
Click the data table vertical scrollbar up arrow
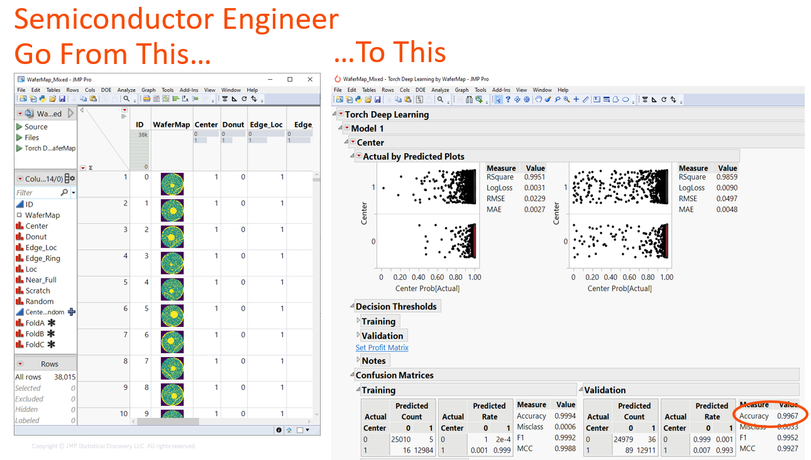pos(316,174)
